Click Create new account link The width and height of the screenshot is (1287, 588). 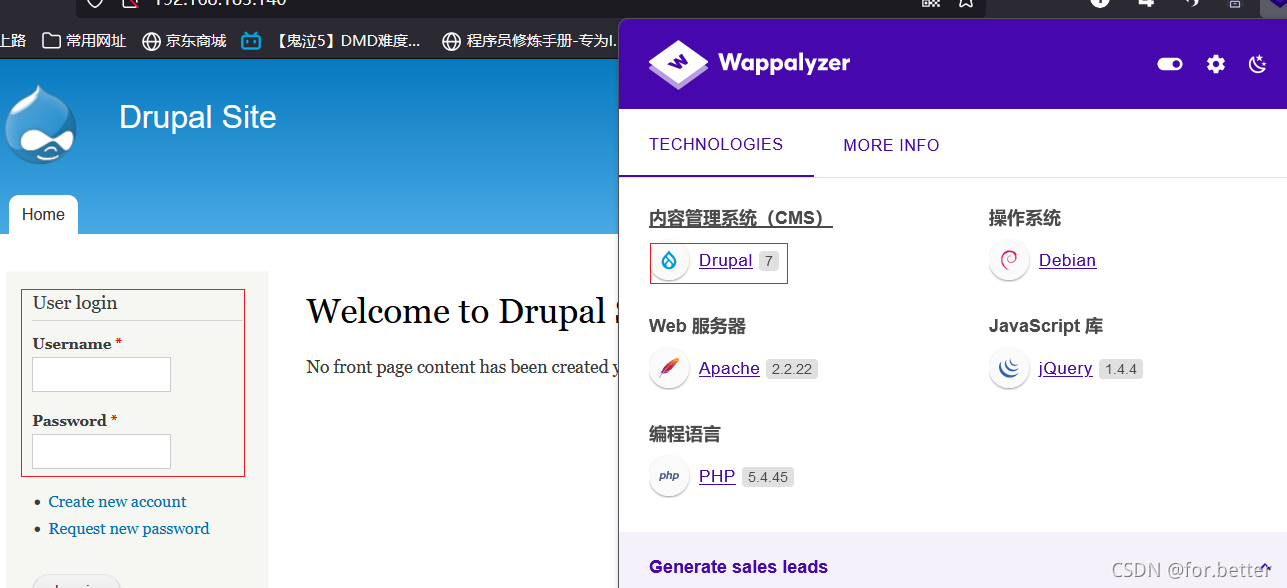(117, 502)
